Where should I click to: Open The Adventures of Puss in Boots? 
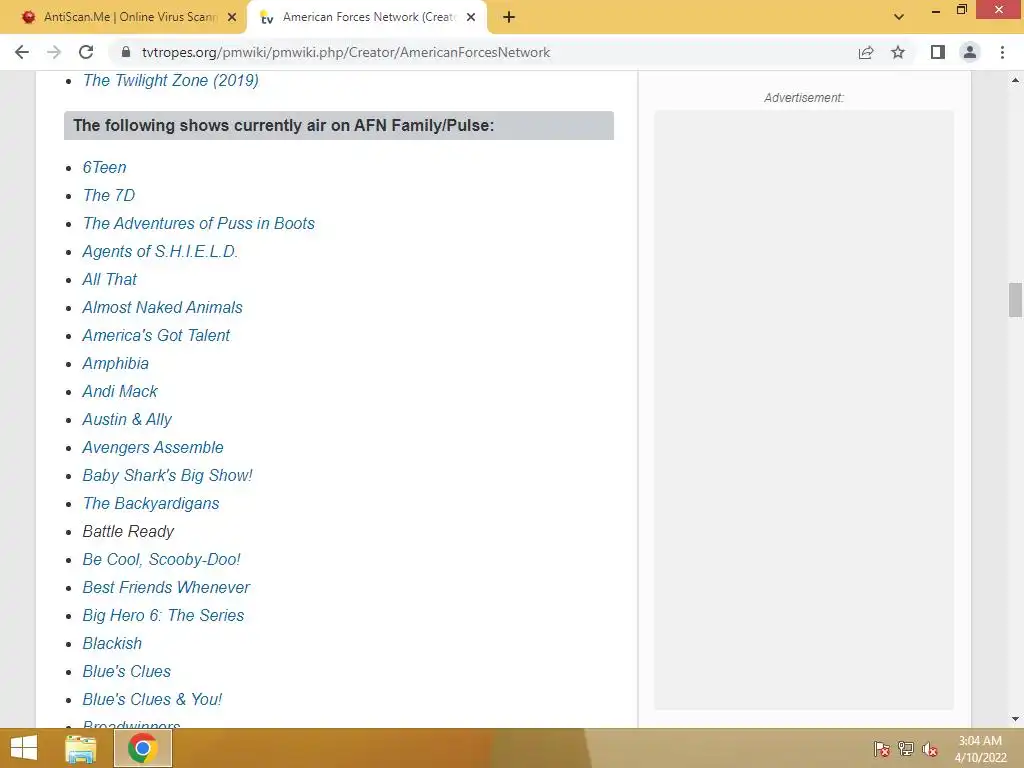point(199,223)
